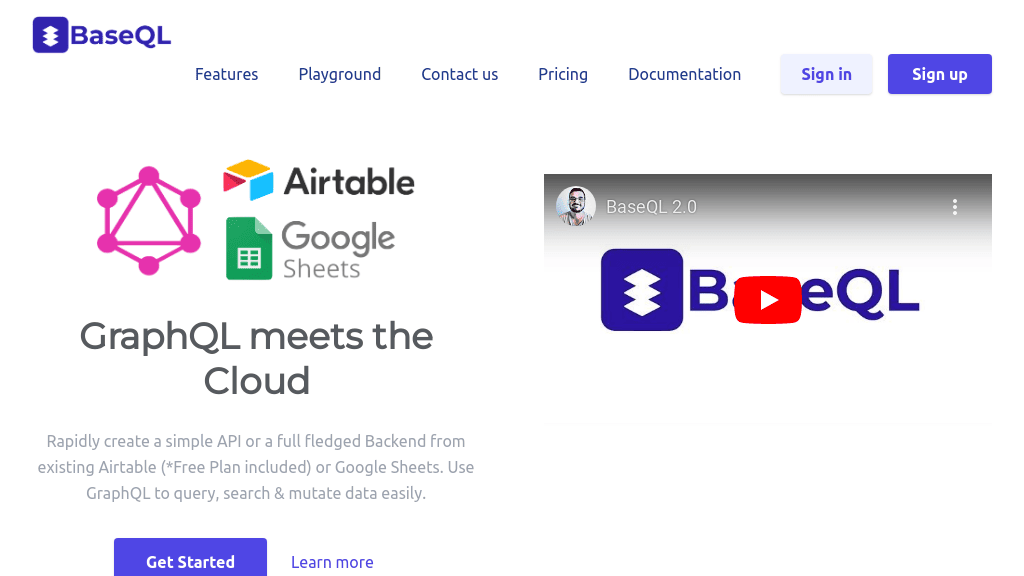Open the Playground navigation item

[339, 74]
